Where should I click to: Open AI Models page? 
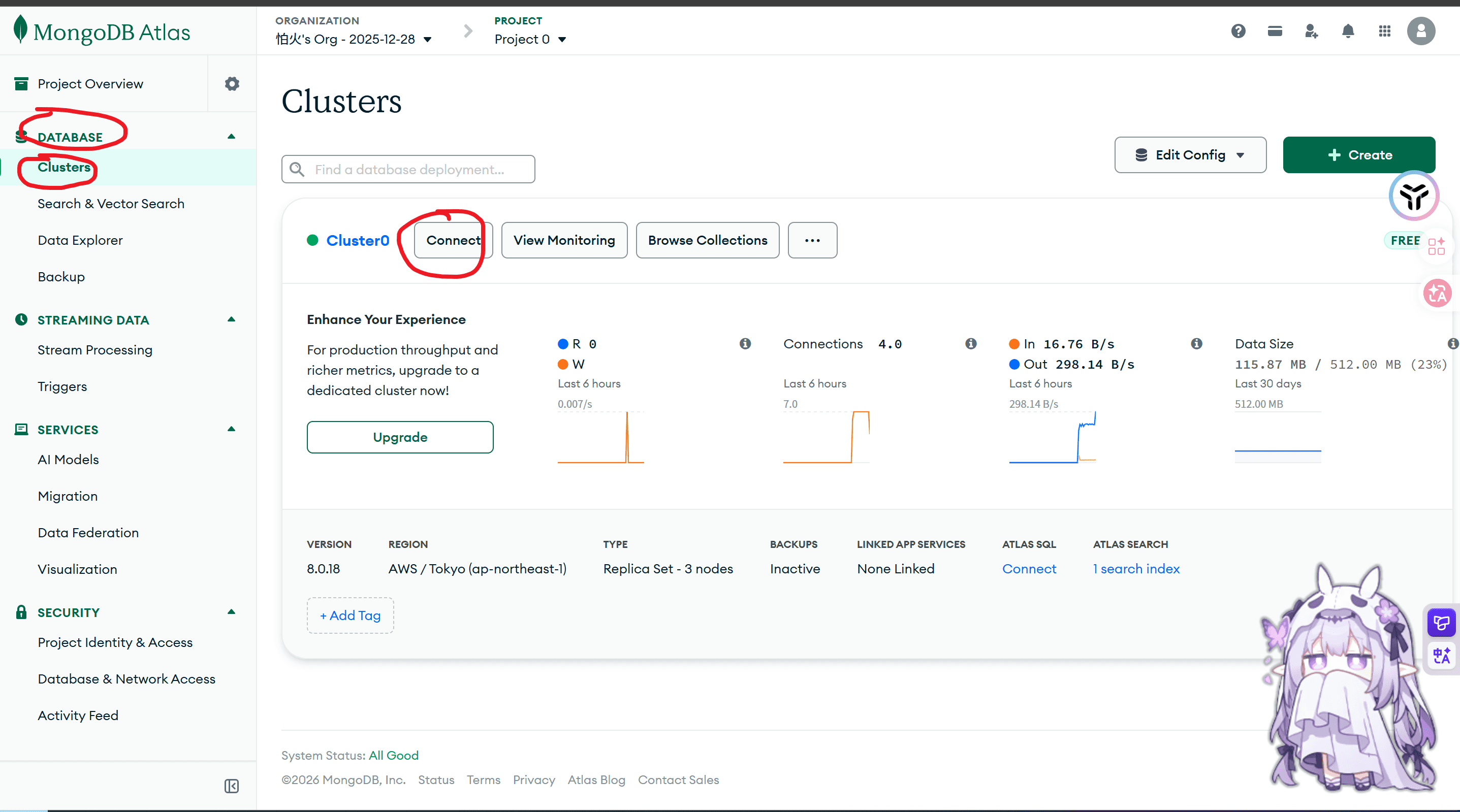[68, 460]
